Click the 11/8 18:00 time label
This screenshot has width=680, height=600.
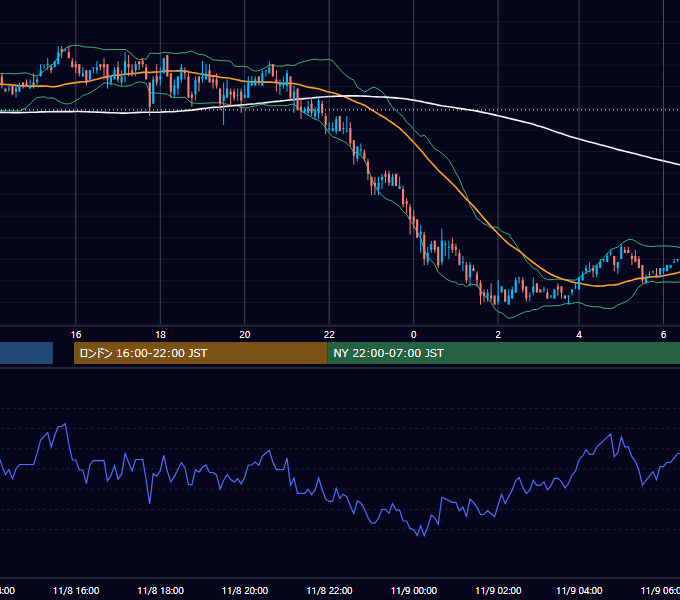click(x=160, y=590)
